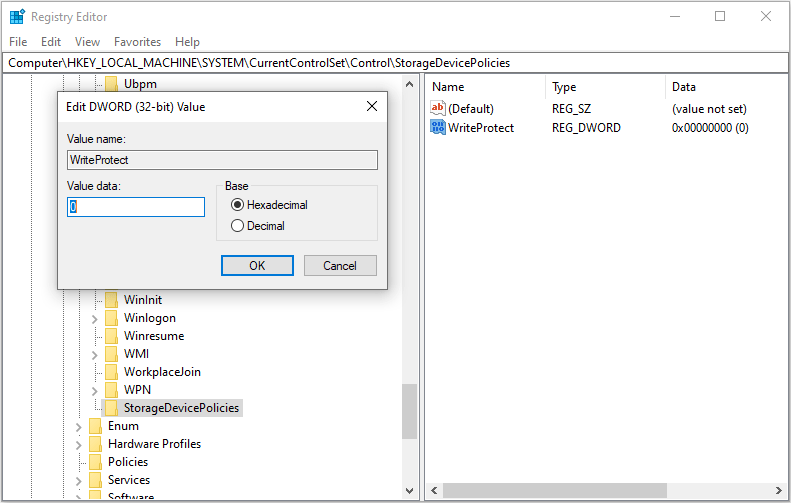
Task: Click the WinInit folder icon
Action: point(111,300)
